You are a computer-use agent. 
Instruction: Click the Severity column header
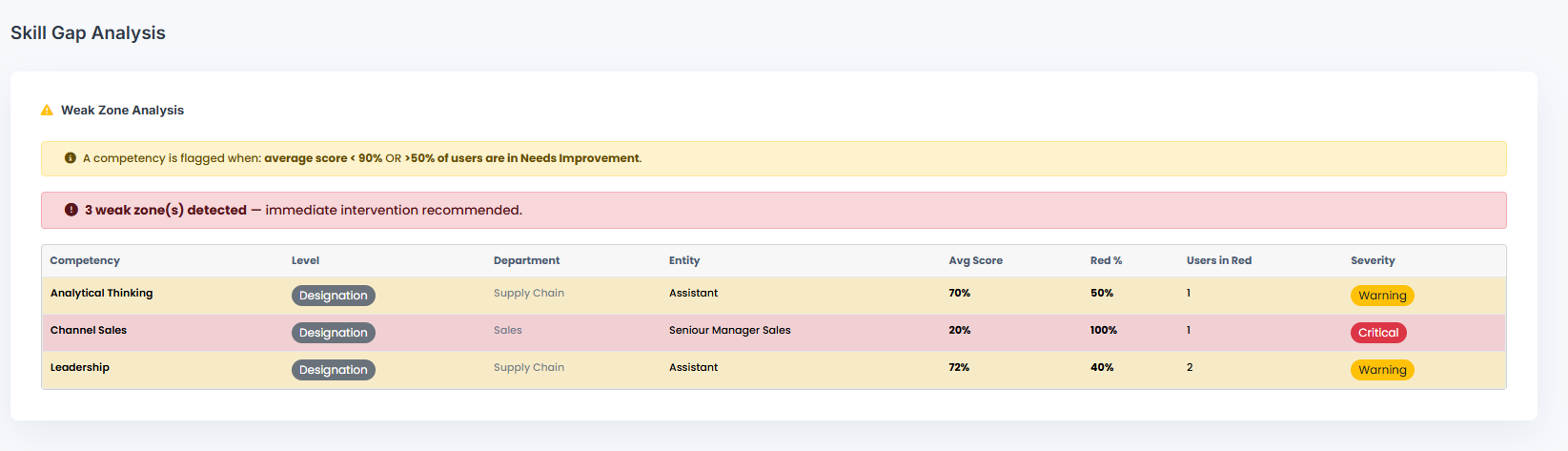click(1373, 260)
